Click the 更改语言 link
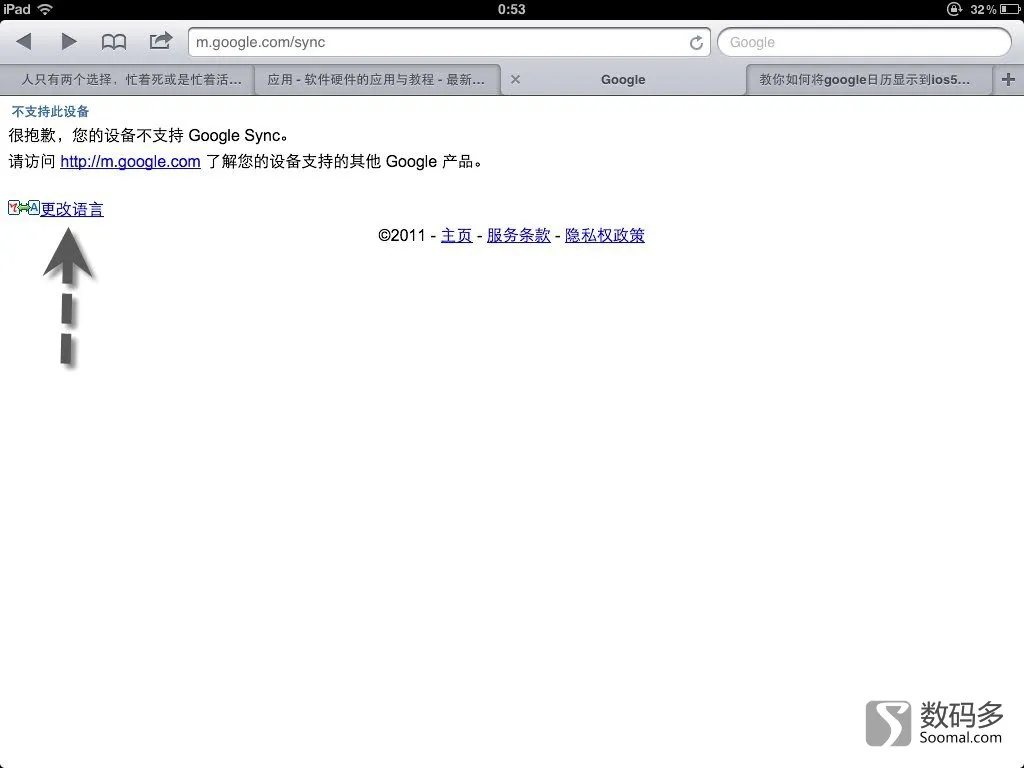The height and width of the screenshot is (768, 1024). pos(72,209)
